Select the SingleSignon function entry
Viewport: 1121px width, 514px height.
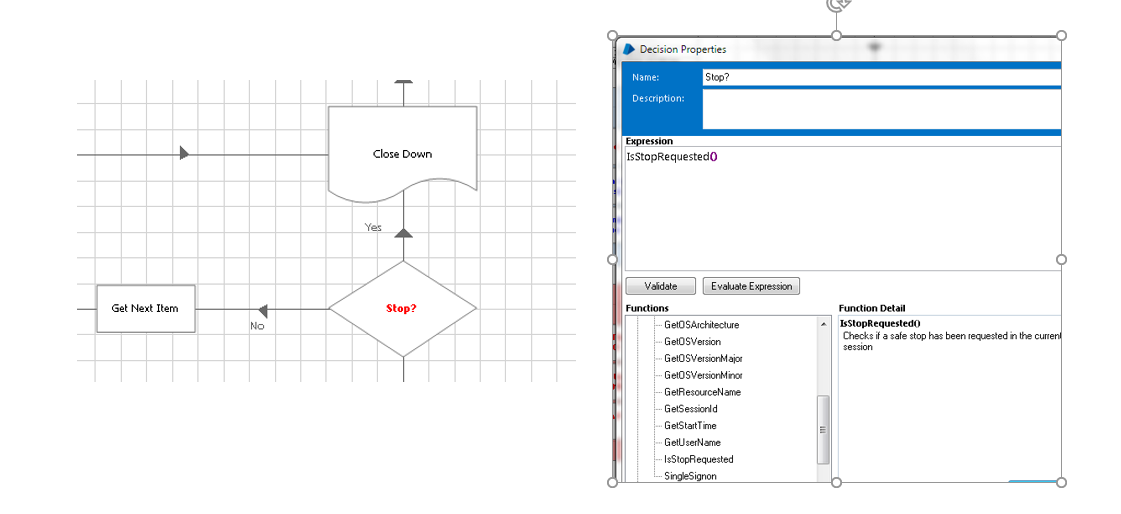pos(690,475)
